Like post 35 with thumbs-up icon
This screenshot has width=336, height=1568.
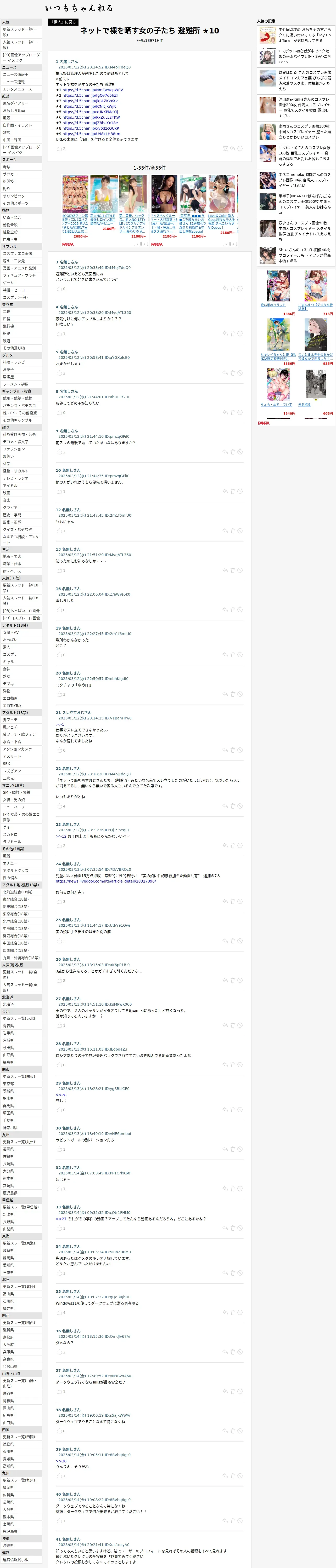tap(59, 1313)
